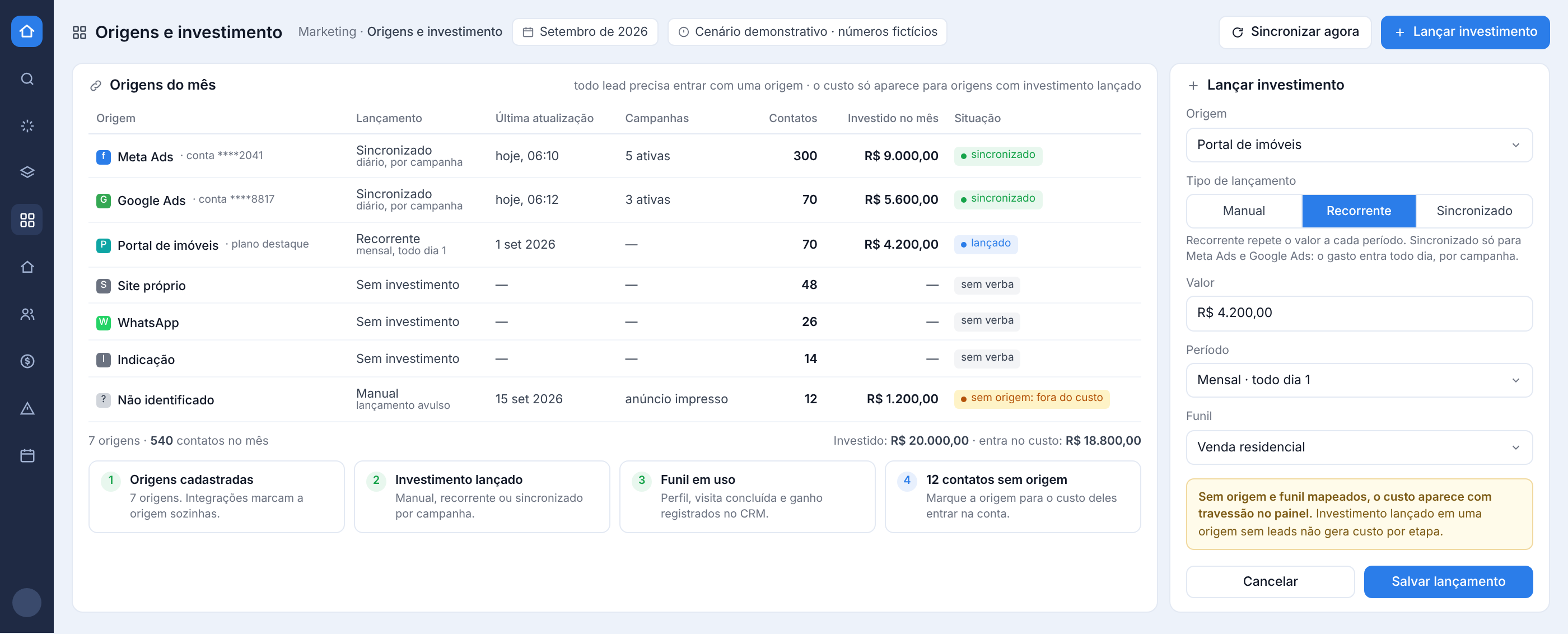This screenshot has height=634, width=1568.
Task: Select Manual launch type
Action: point(1244,211)
